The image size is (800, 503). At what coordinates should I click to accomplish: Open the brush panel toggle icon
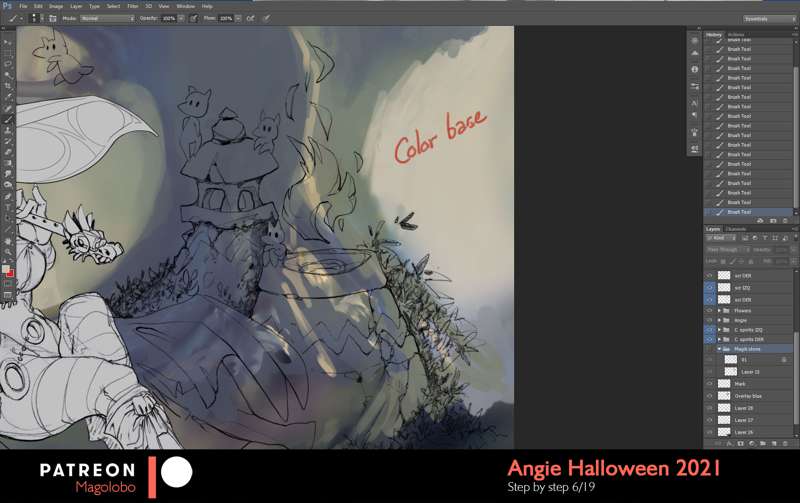coord(51,18)
